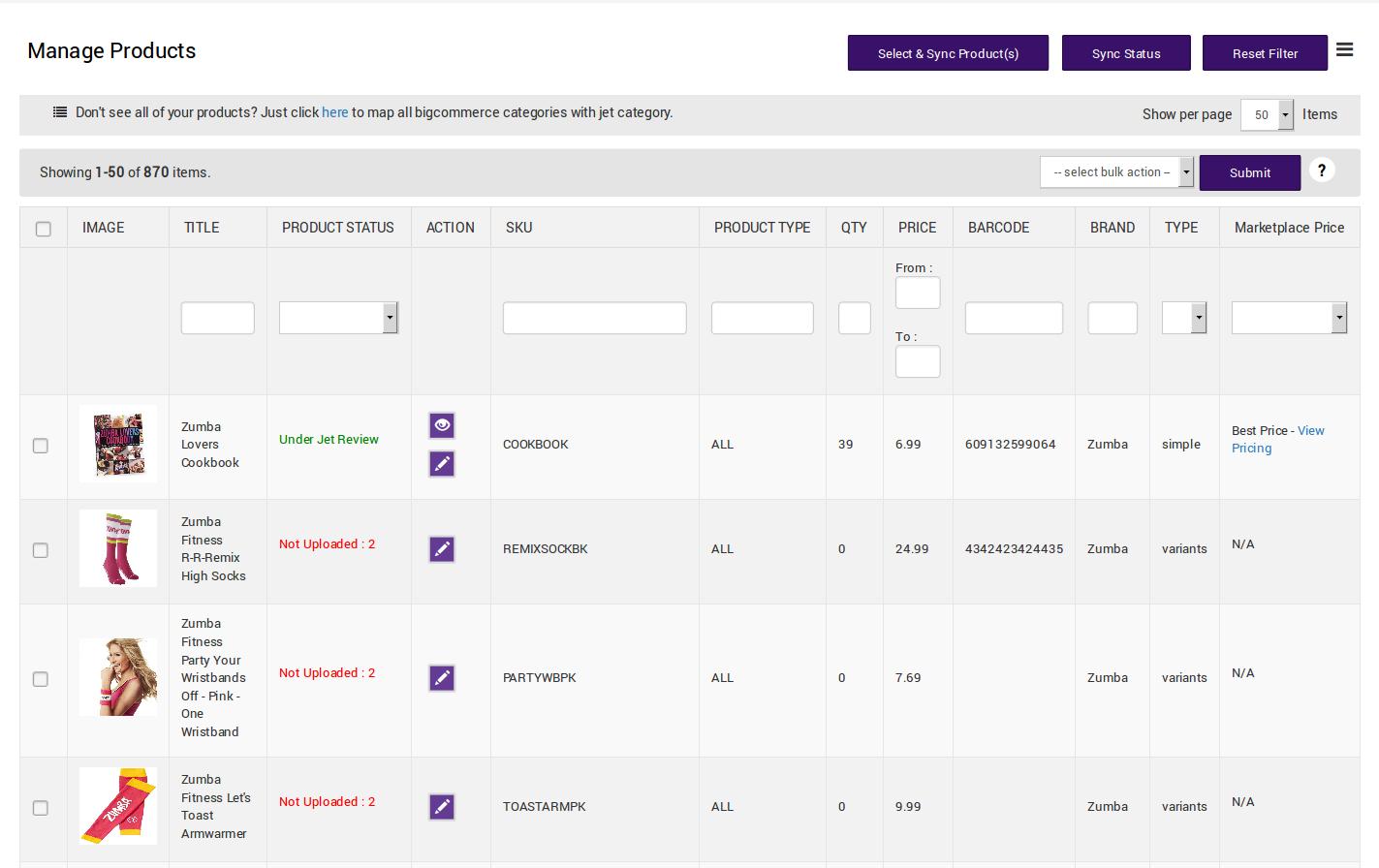The height and width of the screenshot is (868, 1379).
Task: Click the here link to map categories
Action: pyautogui.click(x=335, y=112)
